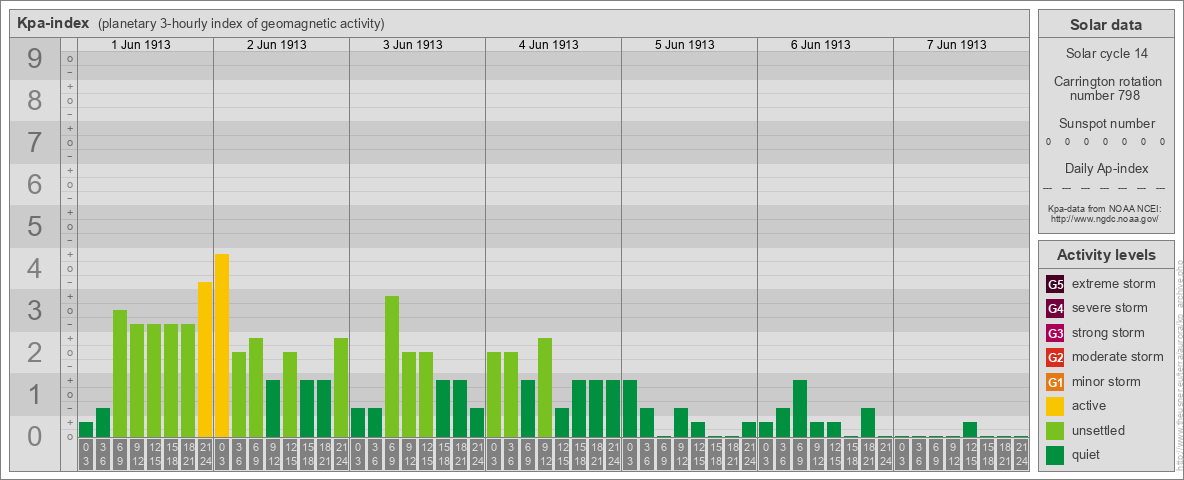Click the '6 Jun 1913' date header
1184x480 pixels.
coord(821,45)
